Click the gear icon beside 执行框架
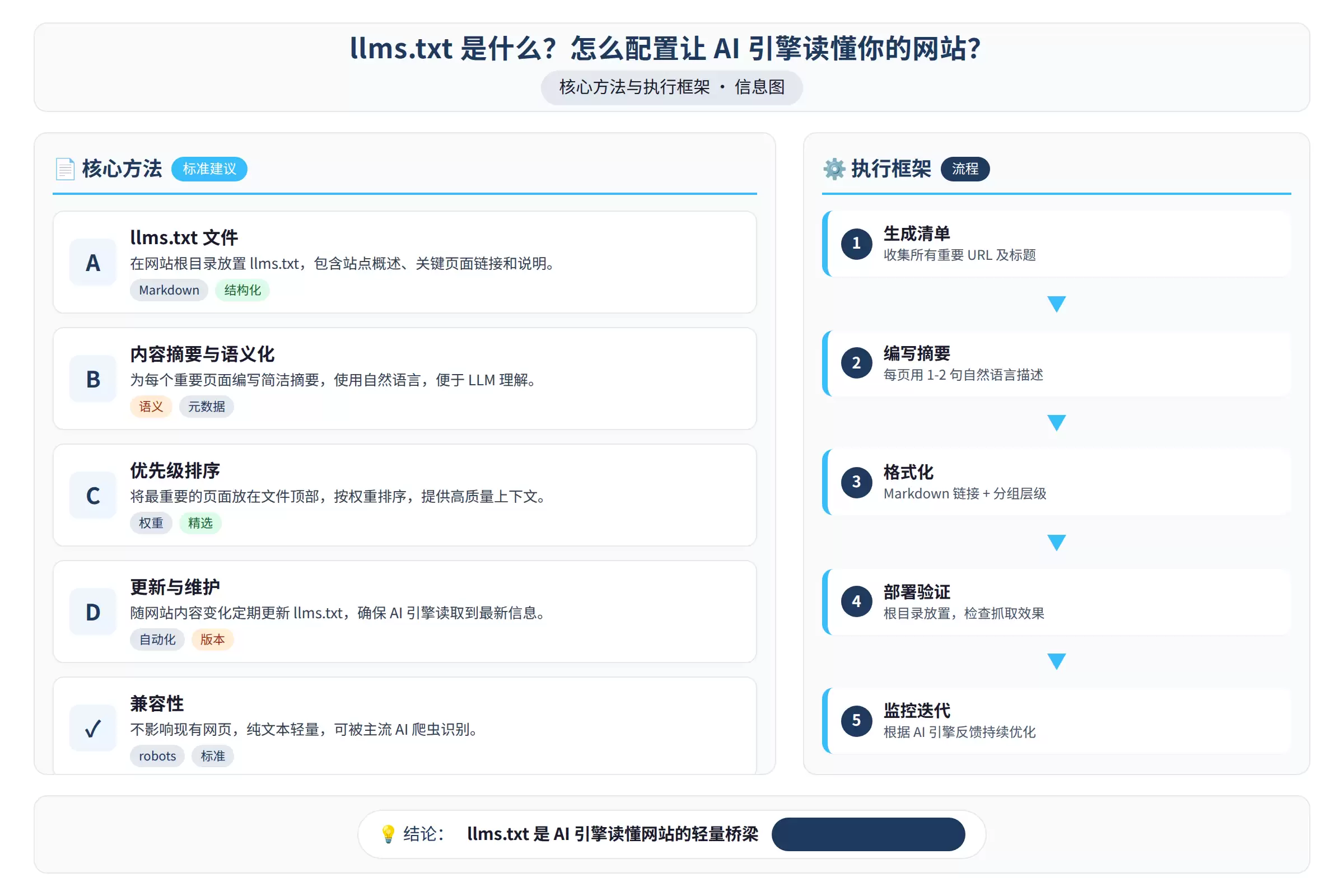Screen dimensions: 1344x896 pyautogui.click(x=834, y=169)
